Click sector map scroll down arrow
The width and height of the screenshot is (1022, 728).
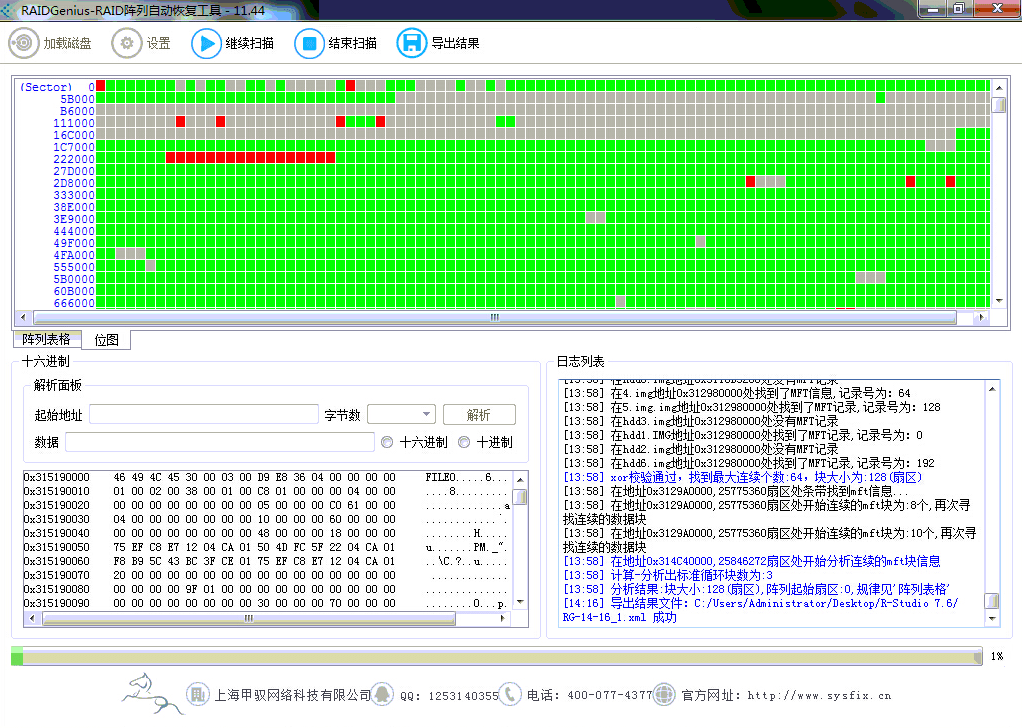pos(999,301)
